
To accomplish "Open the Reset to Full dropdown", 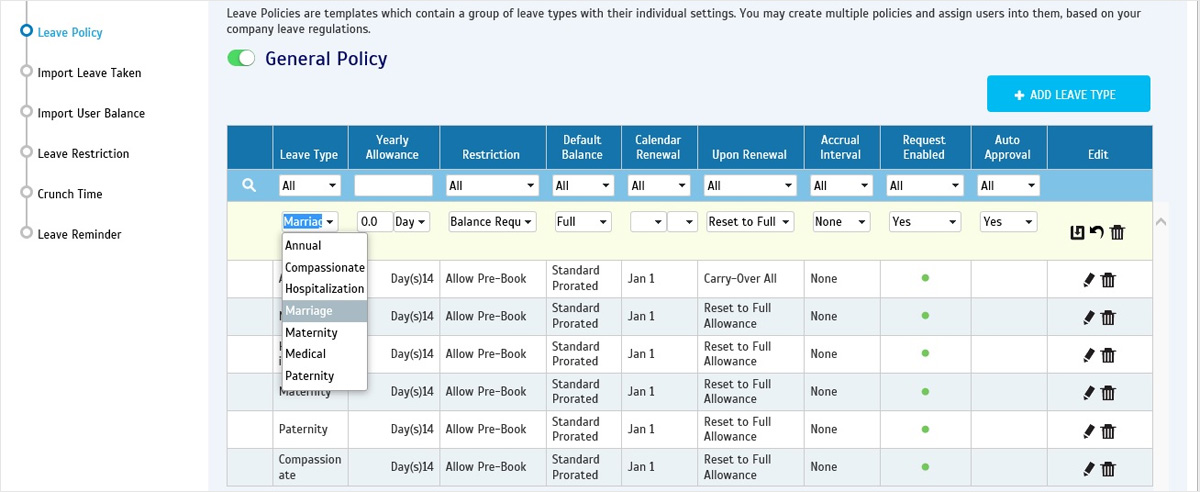I will (750, 222).
